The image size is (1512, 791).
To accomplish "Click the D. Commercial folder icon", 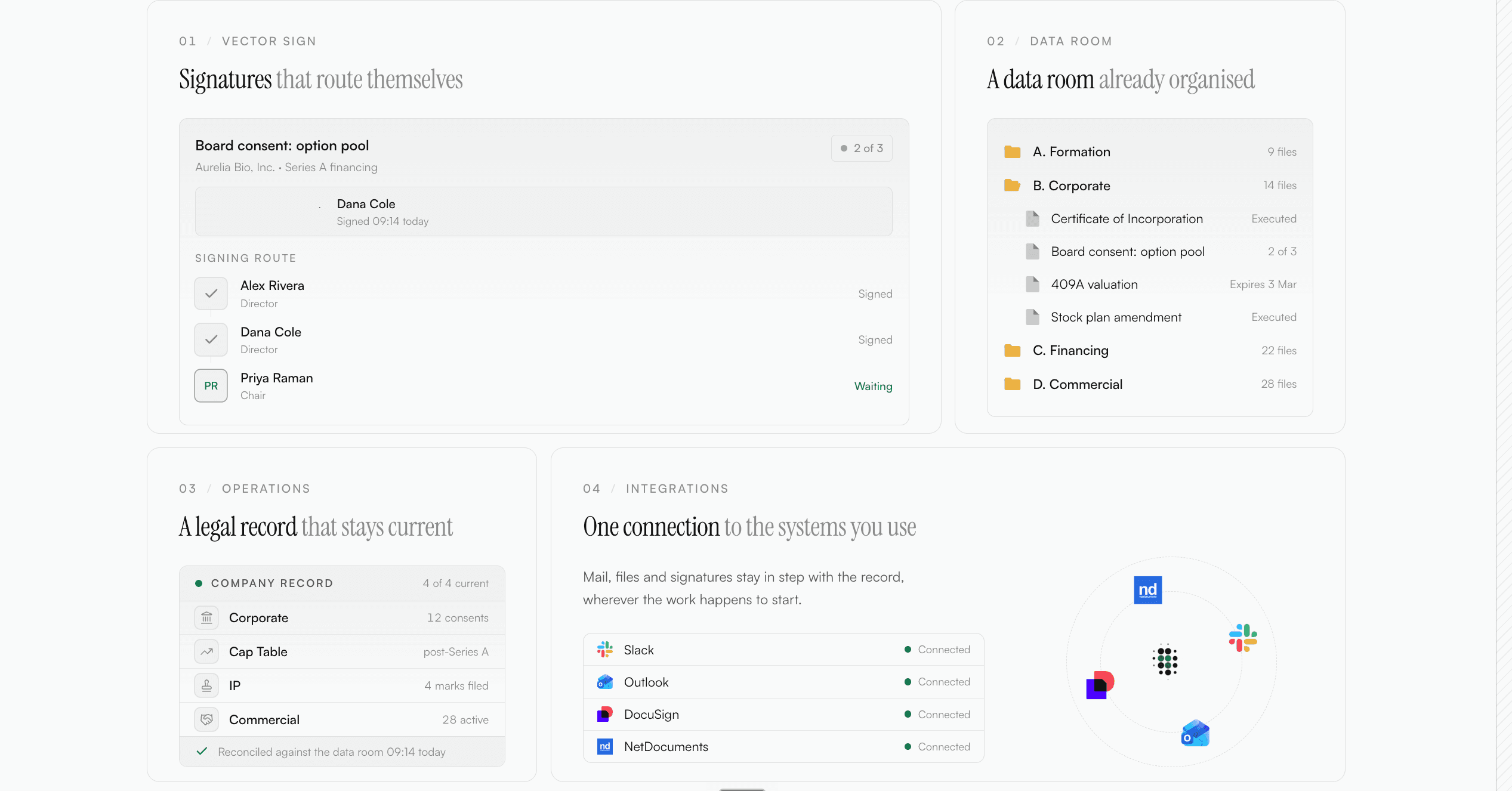I will click(1012, 384).
